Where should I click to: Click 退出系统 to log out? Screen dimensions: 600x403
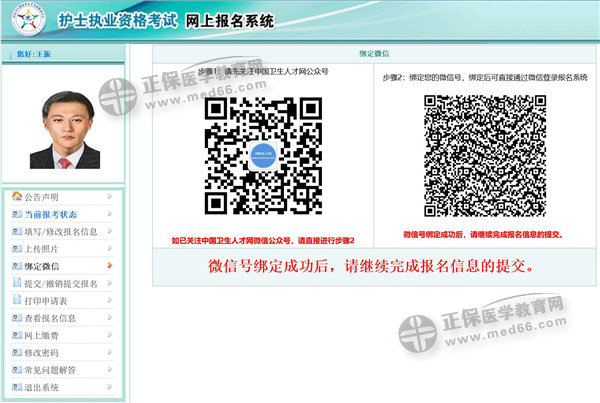click(42, 387)
